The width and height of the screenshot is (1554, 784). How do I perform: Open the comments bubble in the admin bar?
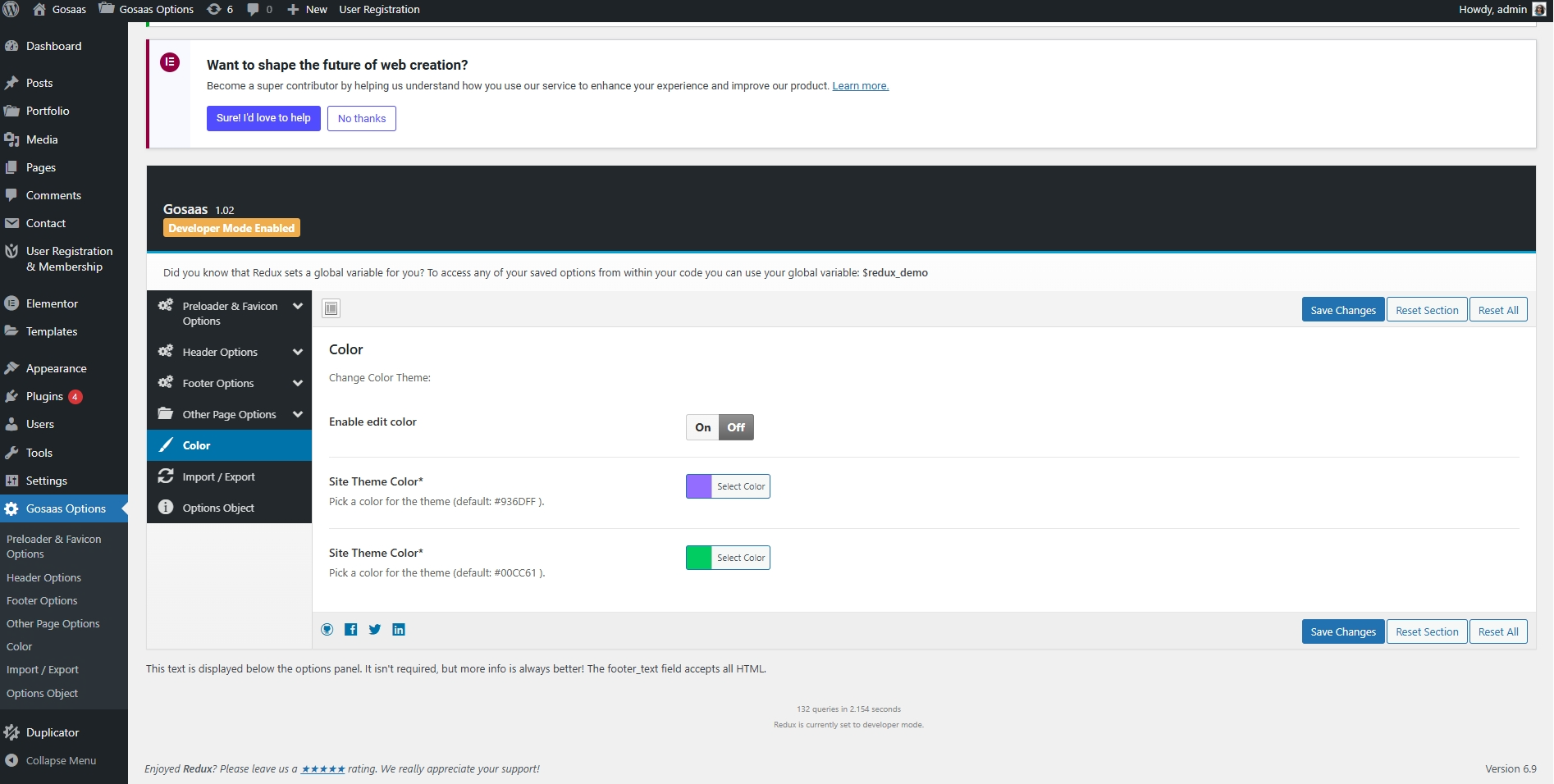[259, 10]
